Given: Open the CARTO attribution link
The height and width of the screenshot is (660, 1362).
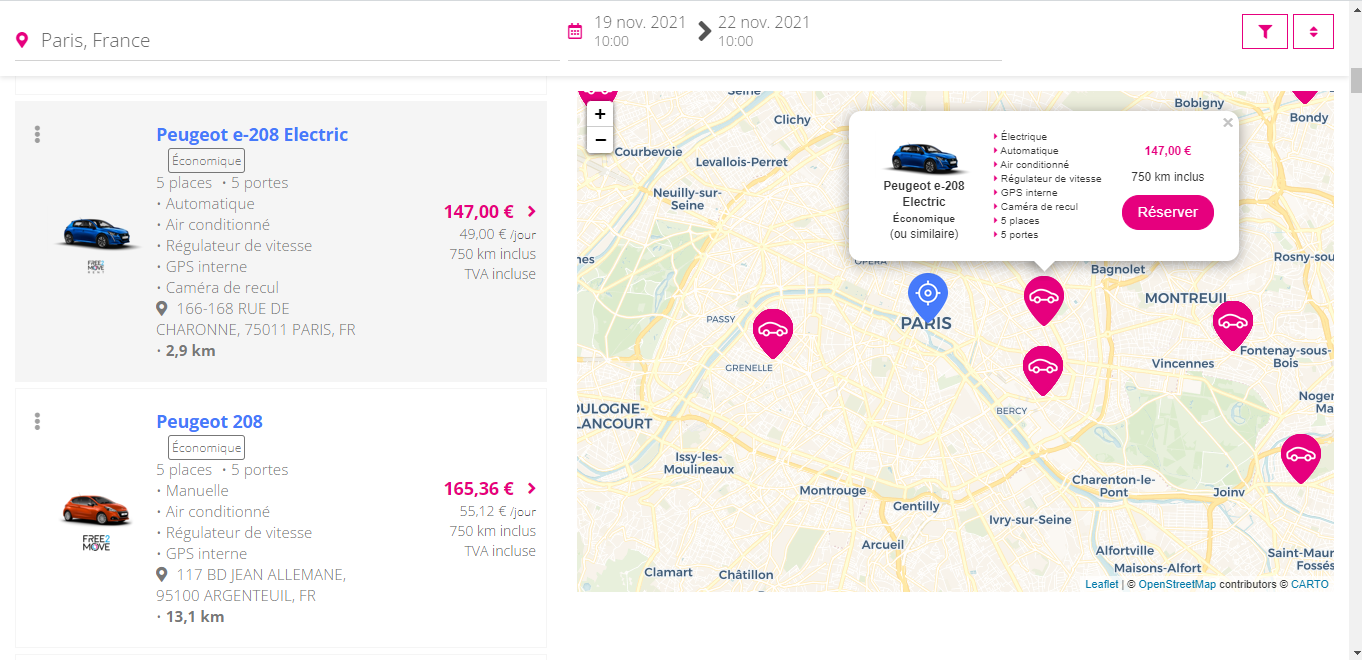Looking at the screenshot, I should [x=1310, y=584].
